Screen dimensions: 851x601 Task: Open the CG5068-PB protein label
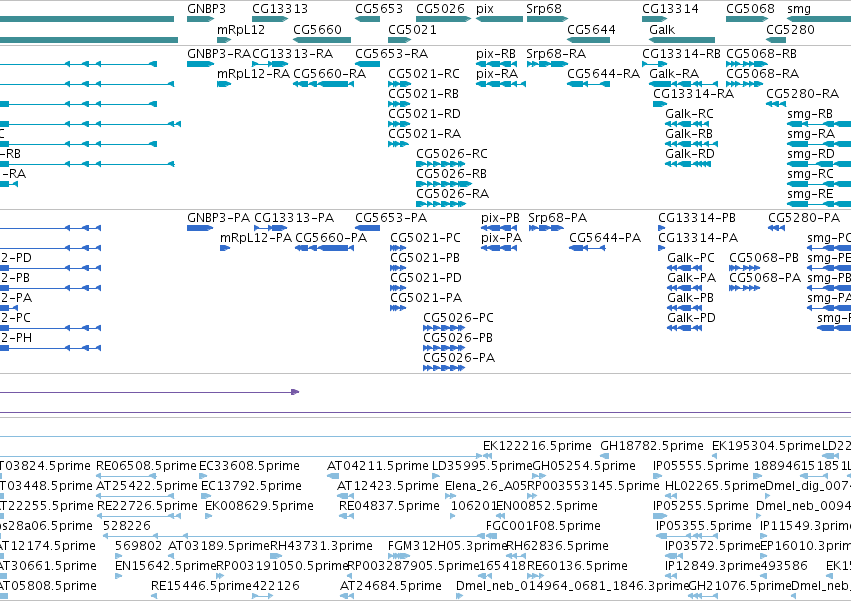764,258
